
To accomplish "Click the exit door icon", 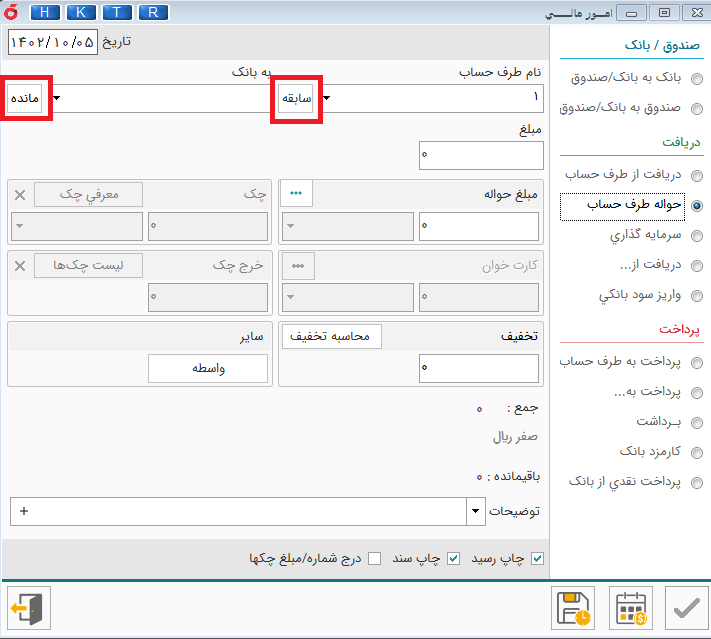I will point(26,608).
